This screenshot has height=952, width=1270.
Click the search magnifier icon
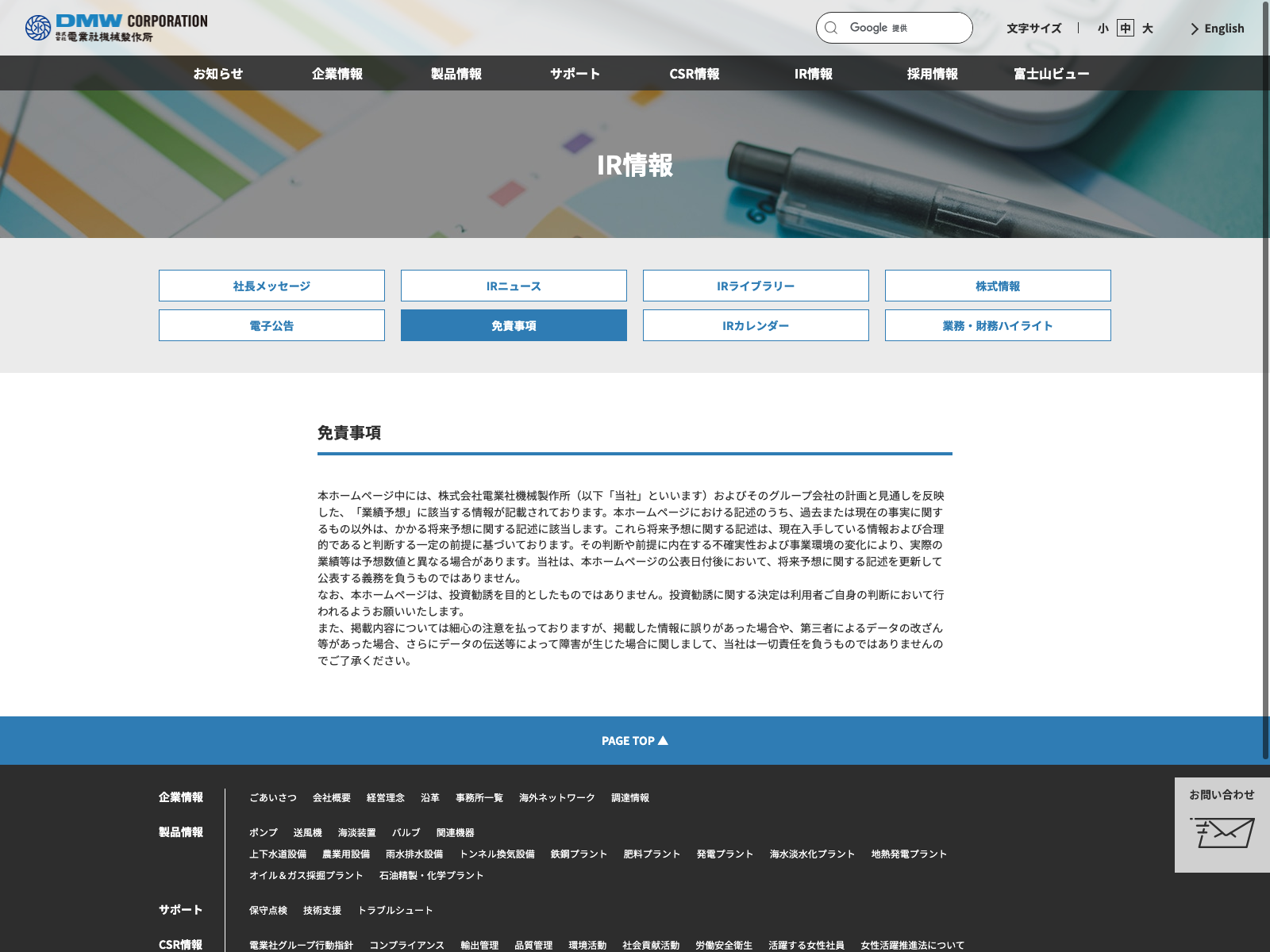pyautogui.click(x=831, y=28)
